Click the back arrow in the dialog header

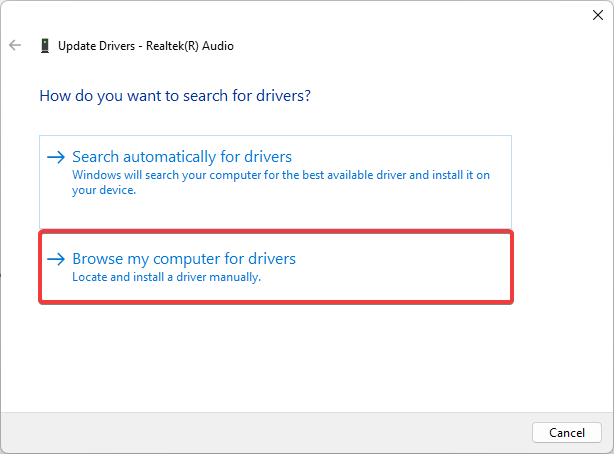(x=15, y=46)
